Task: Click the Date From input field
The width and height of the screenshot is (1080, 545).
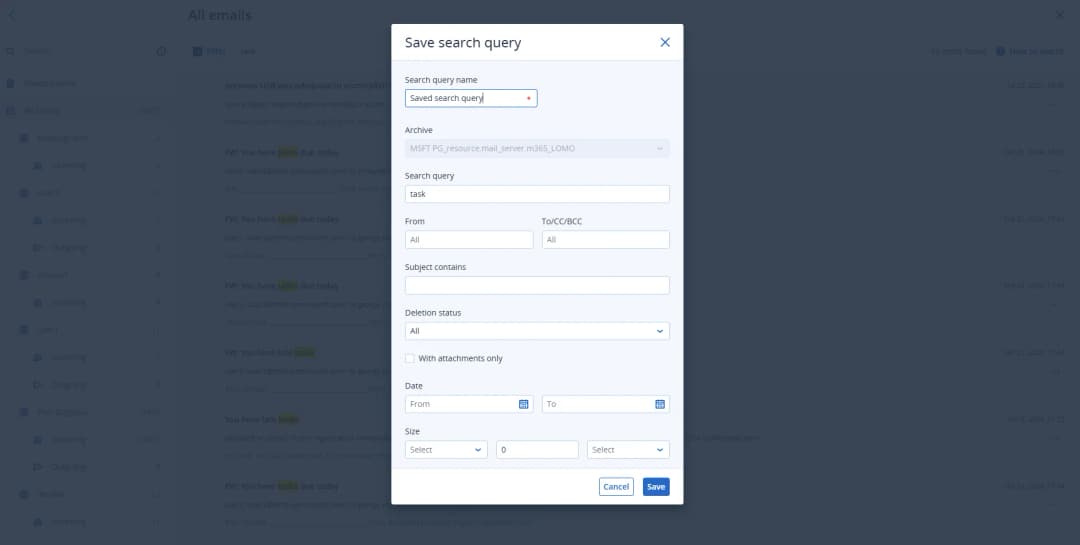Action: point(460,404)
